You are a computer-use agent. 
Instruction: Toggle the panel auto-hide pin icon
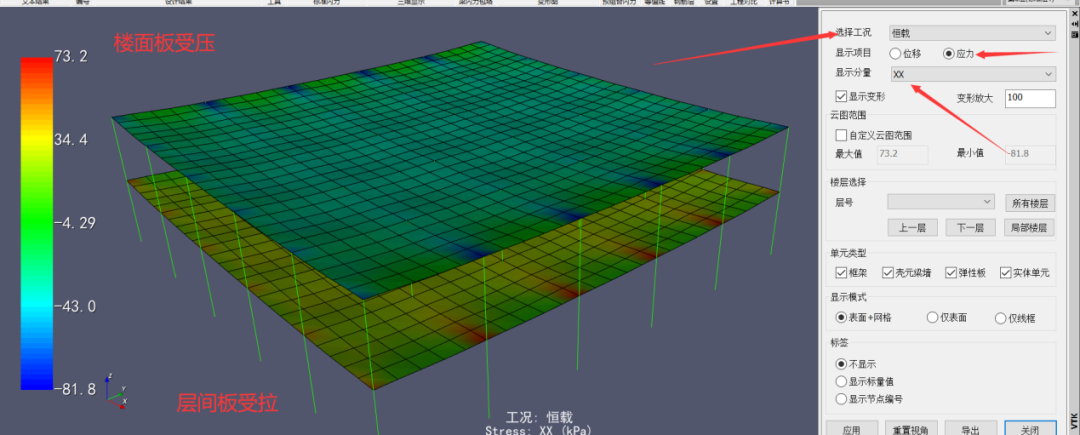point(1074,23)
